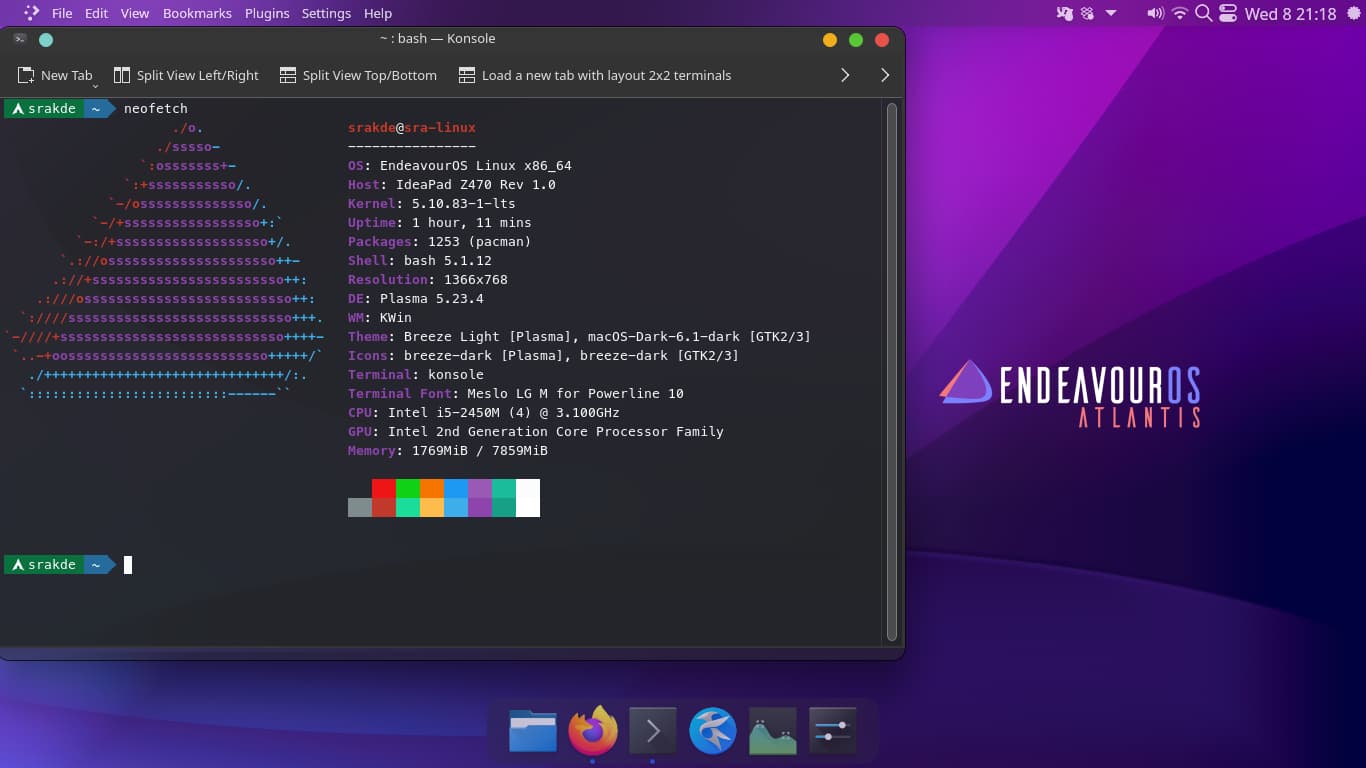Maximize Konsole with the green button

click(856, 40)
